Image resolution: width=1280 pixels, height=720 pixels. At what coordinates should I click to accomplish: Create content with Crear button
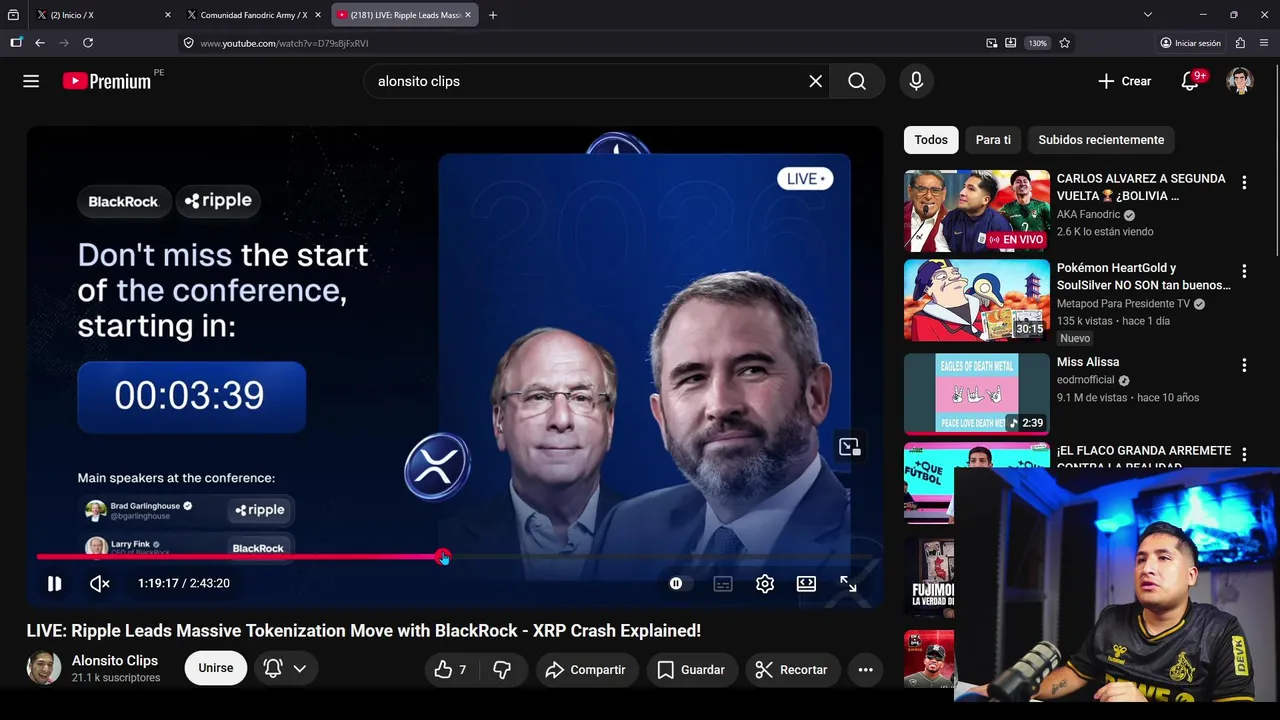1124,81
